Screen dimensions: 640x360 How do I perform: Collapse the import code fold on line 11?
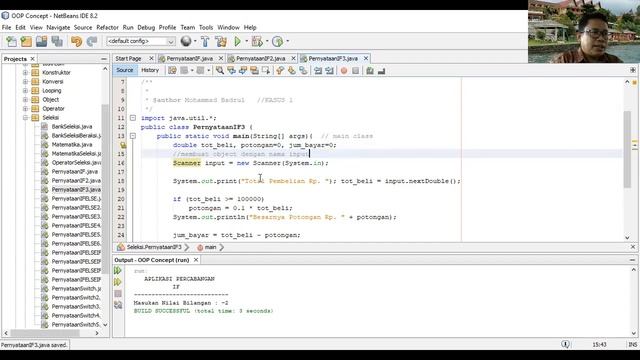tap(133, 118)
